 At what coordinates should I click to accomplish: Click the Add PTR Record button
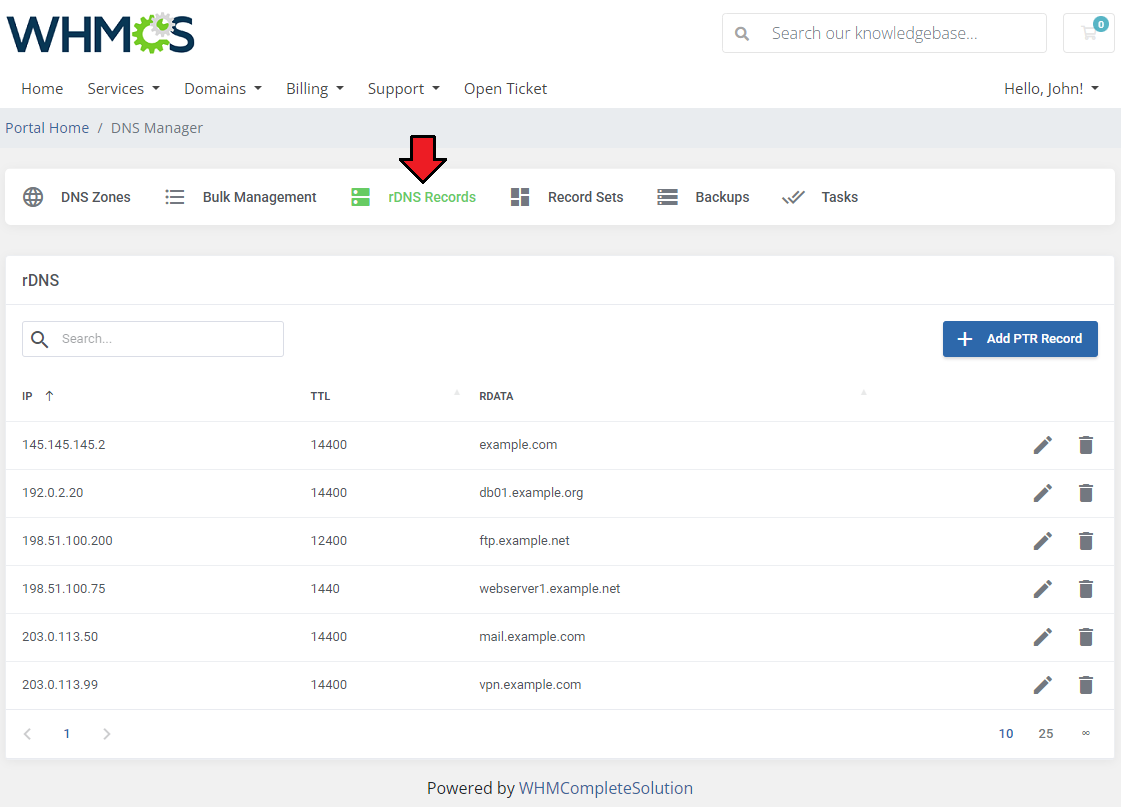[1020, 339]
